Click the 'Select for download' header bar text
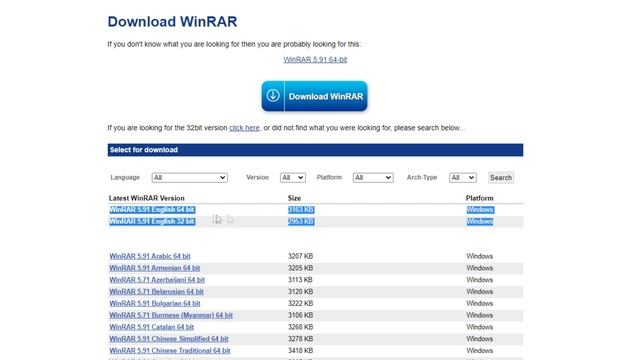 144,150
